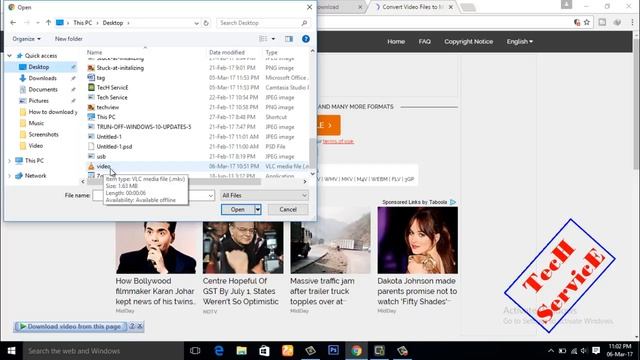Image resolution: width=640 pixels, height=360 pixels.
Task: Open Task View on the taskbar
Action: pos(195,351)
